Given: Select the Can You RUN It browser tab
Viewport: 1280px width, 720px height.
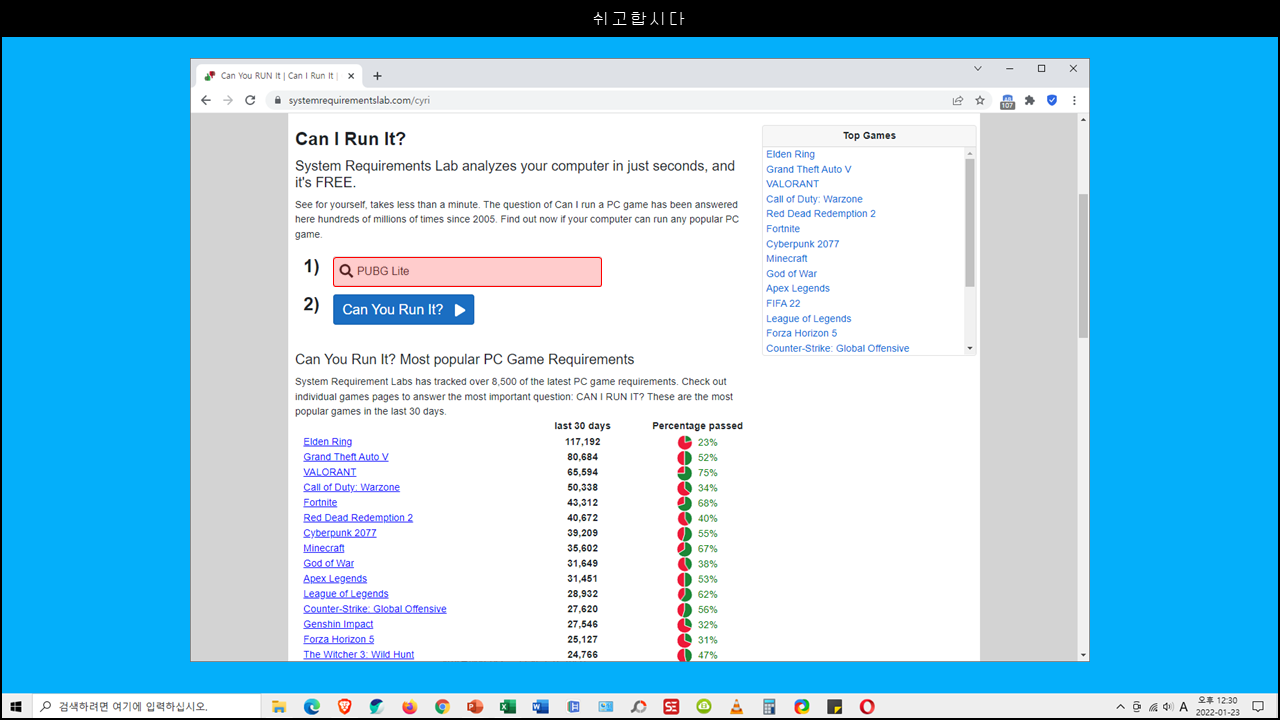Looking at the screenshot, I should tap(277, 75).
